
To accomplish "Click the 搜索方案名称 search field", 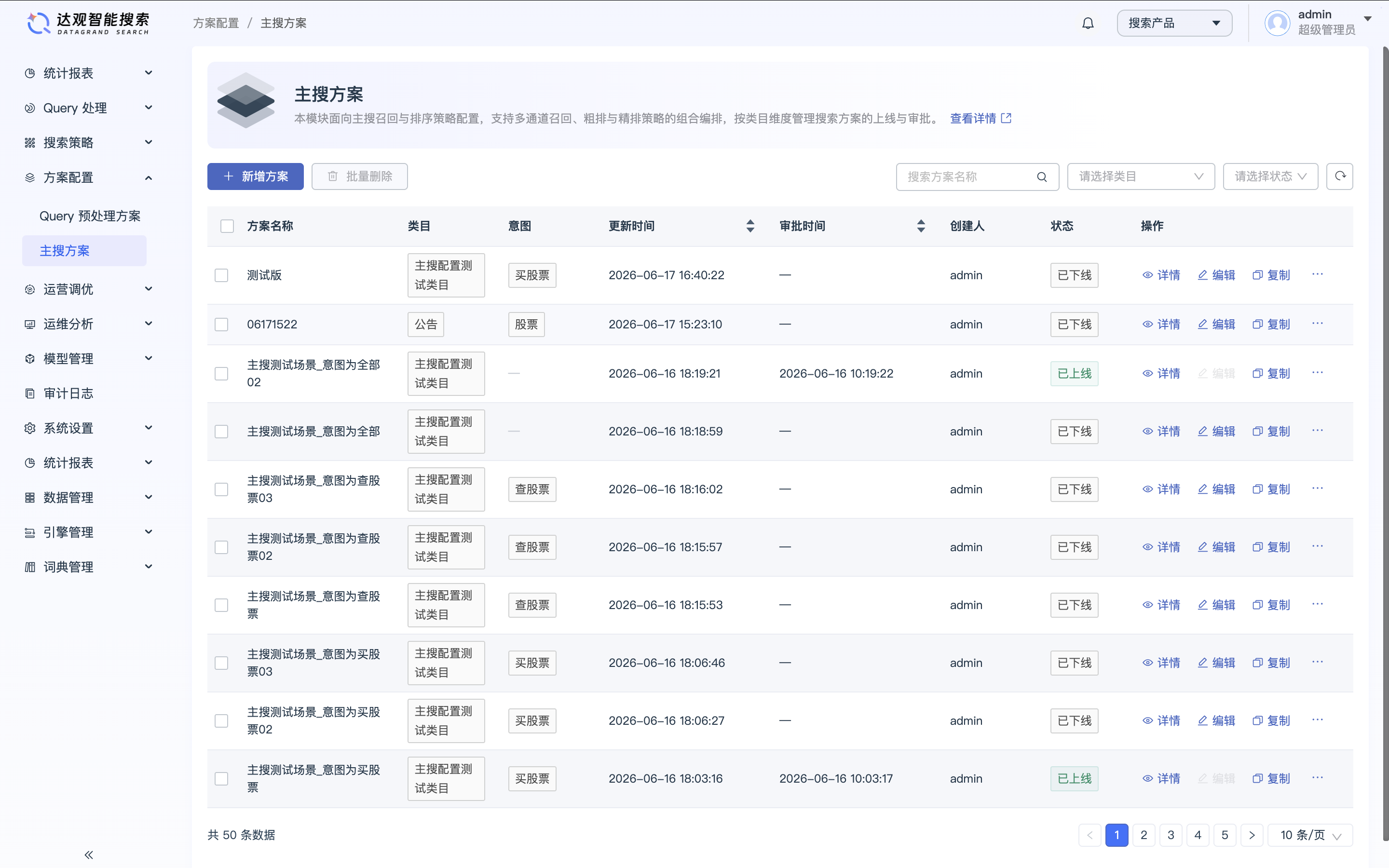I will tap(978, 177).
